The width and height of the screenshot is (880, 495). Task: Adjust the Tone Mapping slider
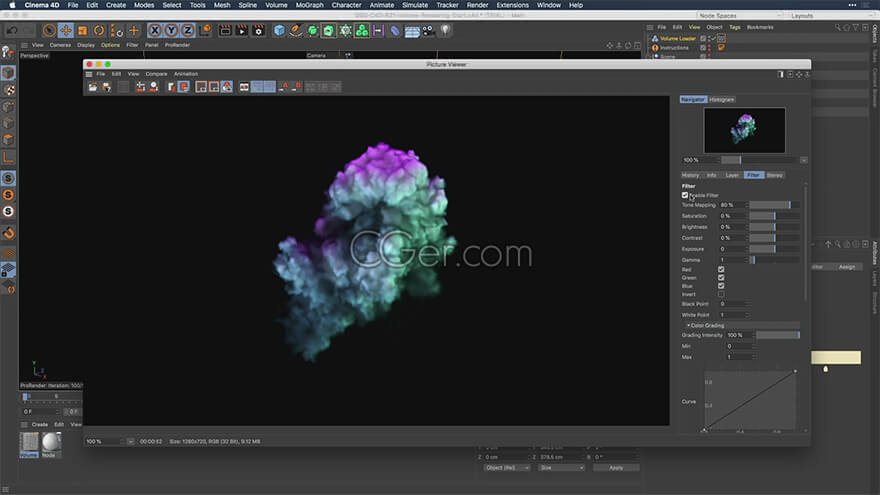[x=774, y=205]
